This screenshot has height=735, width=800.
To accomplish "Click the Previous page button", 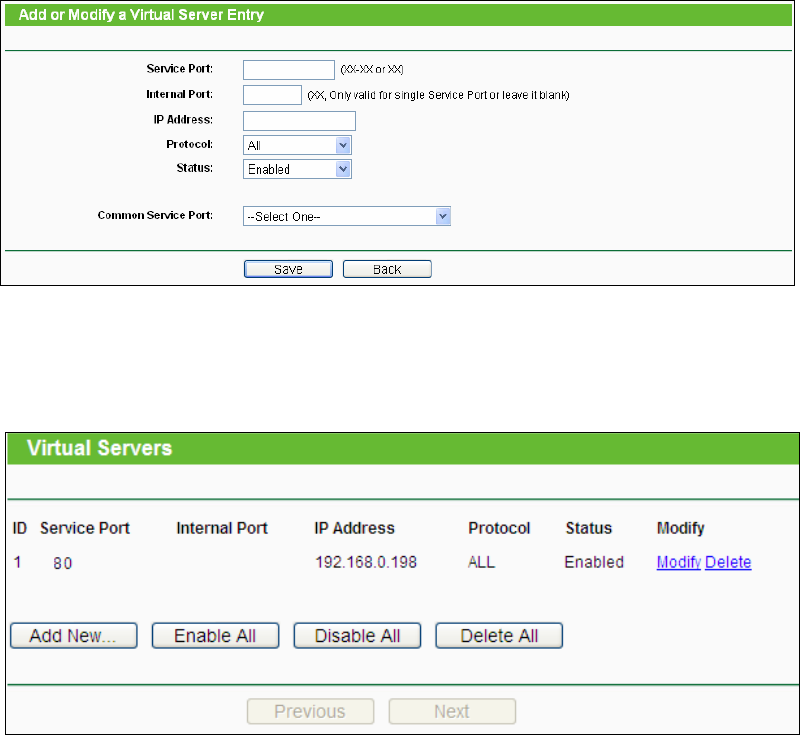I will point(310,712).
